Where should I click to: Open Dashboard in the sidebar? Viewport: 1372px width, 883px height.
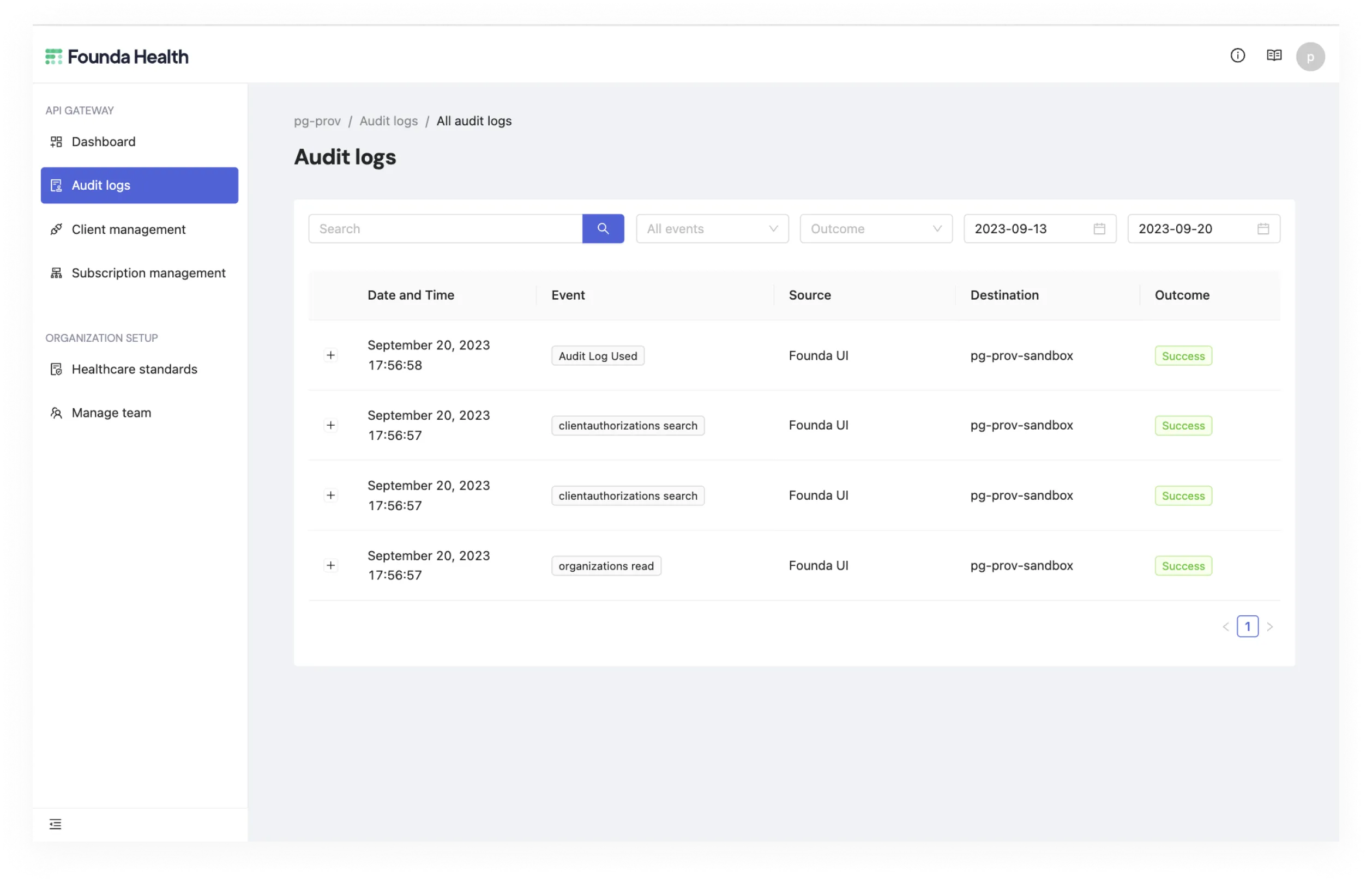(140, 142)
